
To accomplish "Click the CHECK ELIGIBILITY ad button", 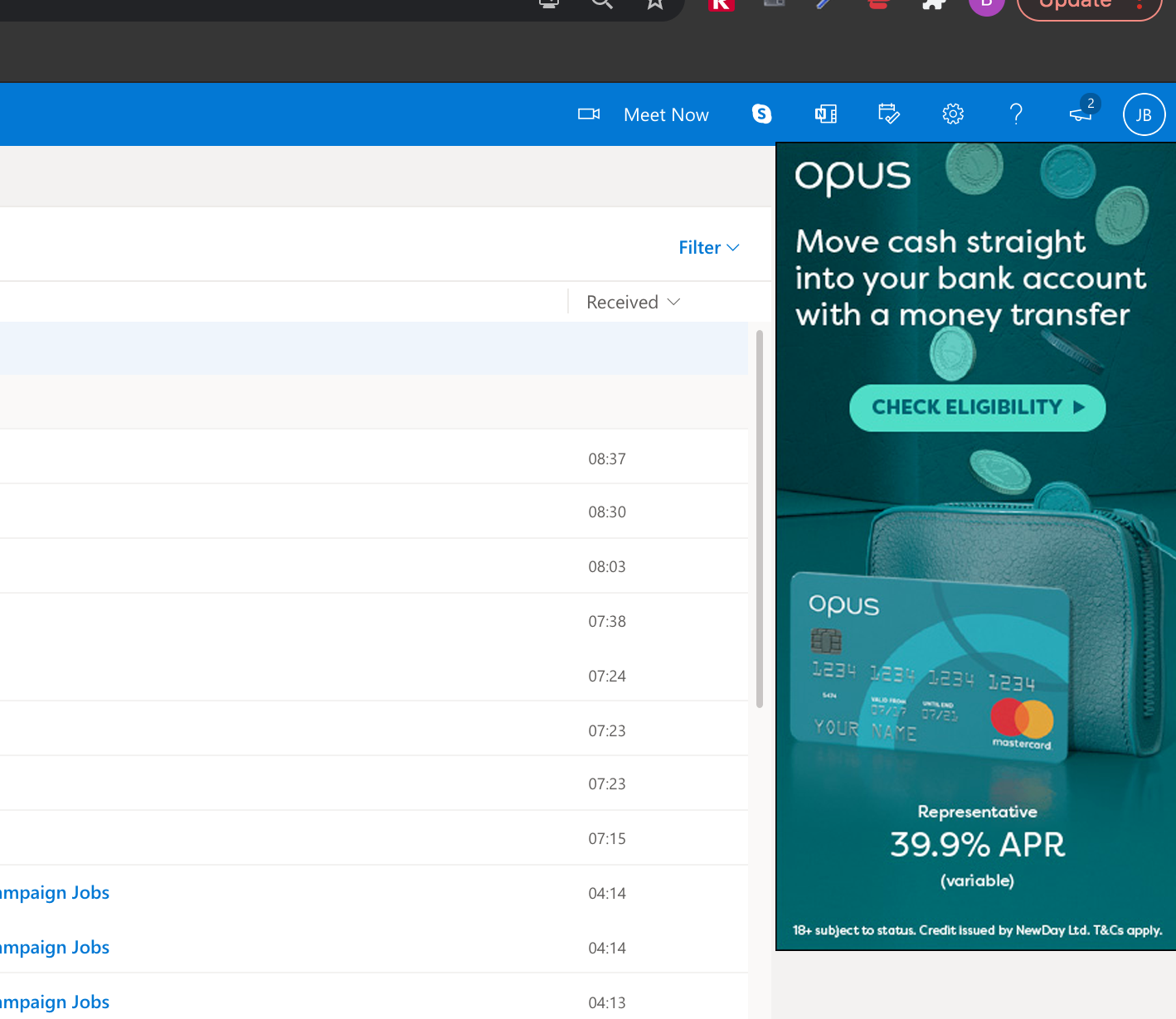I will click(977, 407).
